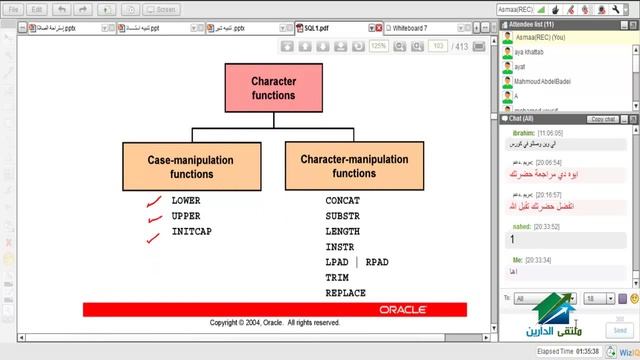Click the redo arrow in top toolbar
640x360 pixels.
(x=83, y=9)
